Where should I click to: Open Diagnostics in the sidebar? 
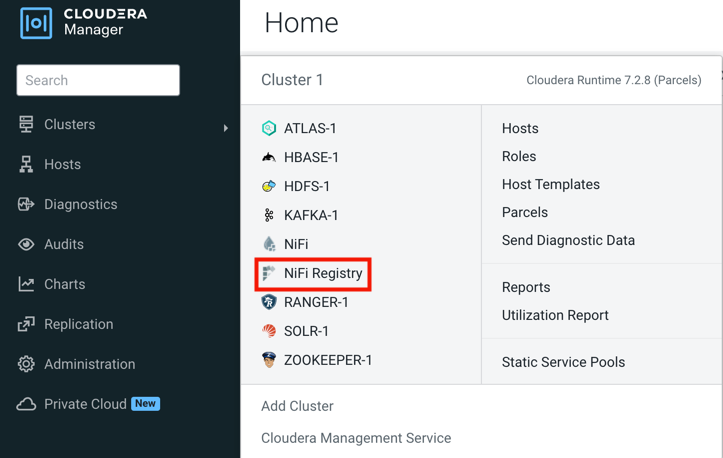tap(80, 204)
